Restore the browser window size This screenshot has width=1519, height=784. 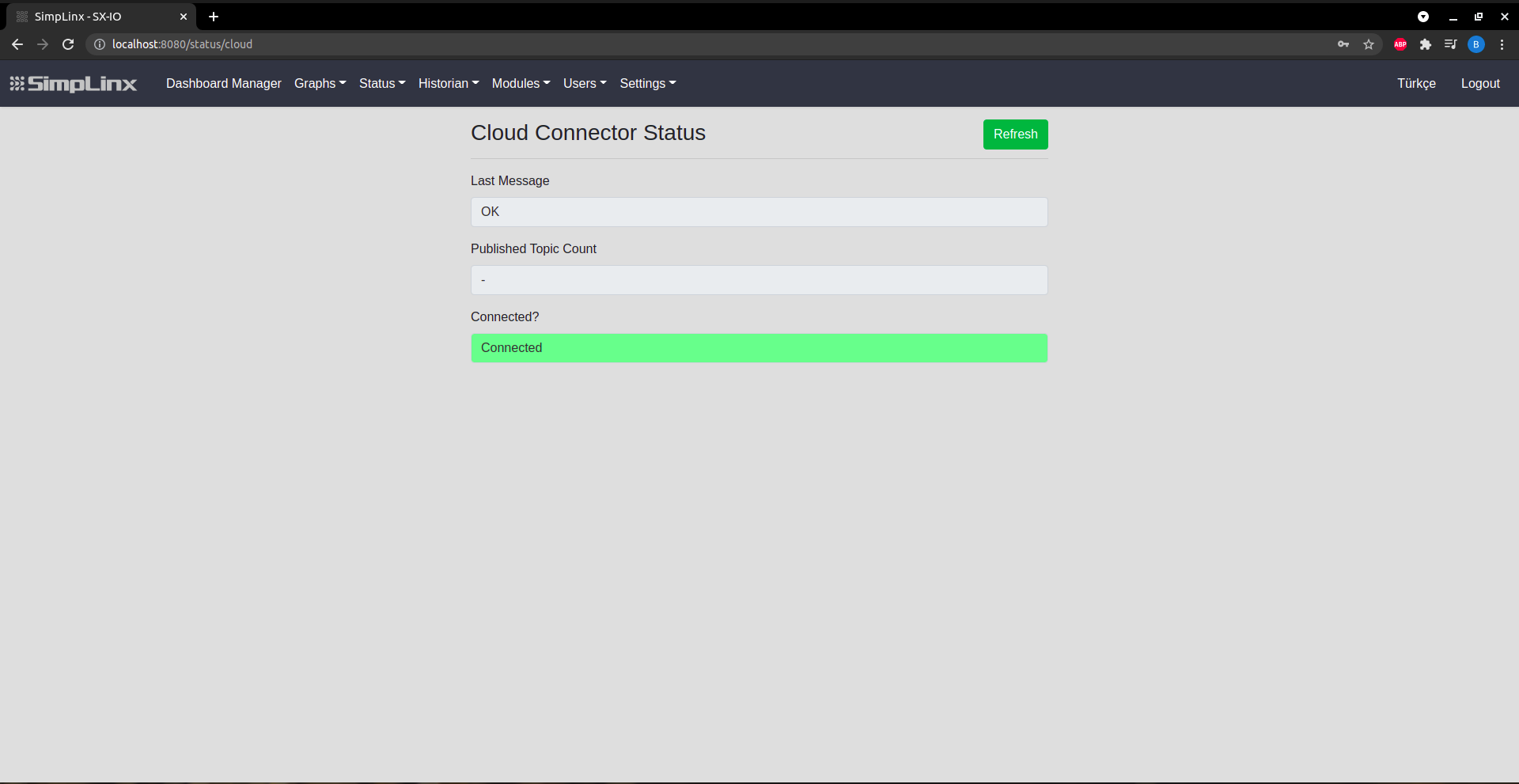(x=1479, y=17)
